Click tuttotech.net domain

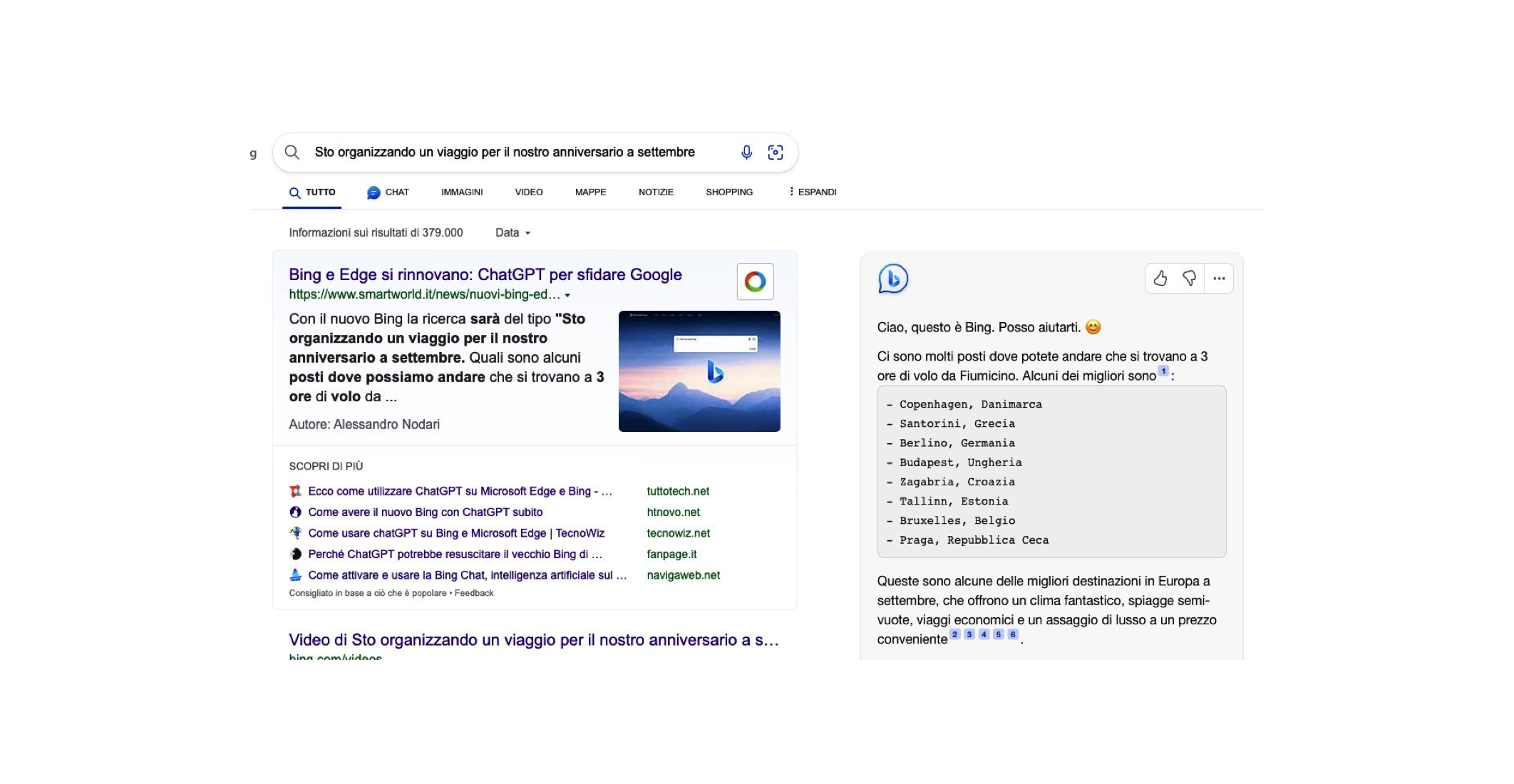click(x=678, y=491)
